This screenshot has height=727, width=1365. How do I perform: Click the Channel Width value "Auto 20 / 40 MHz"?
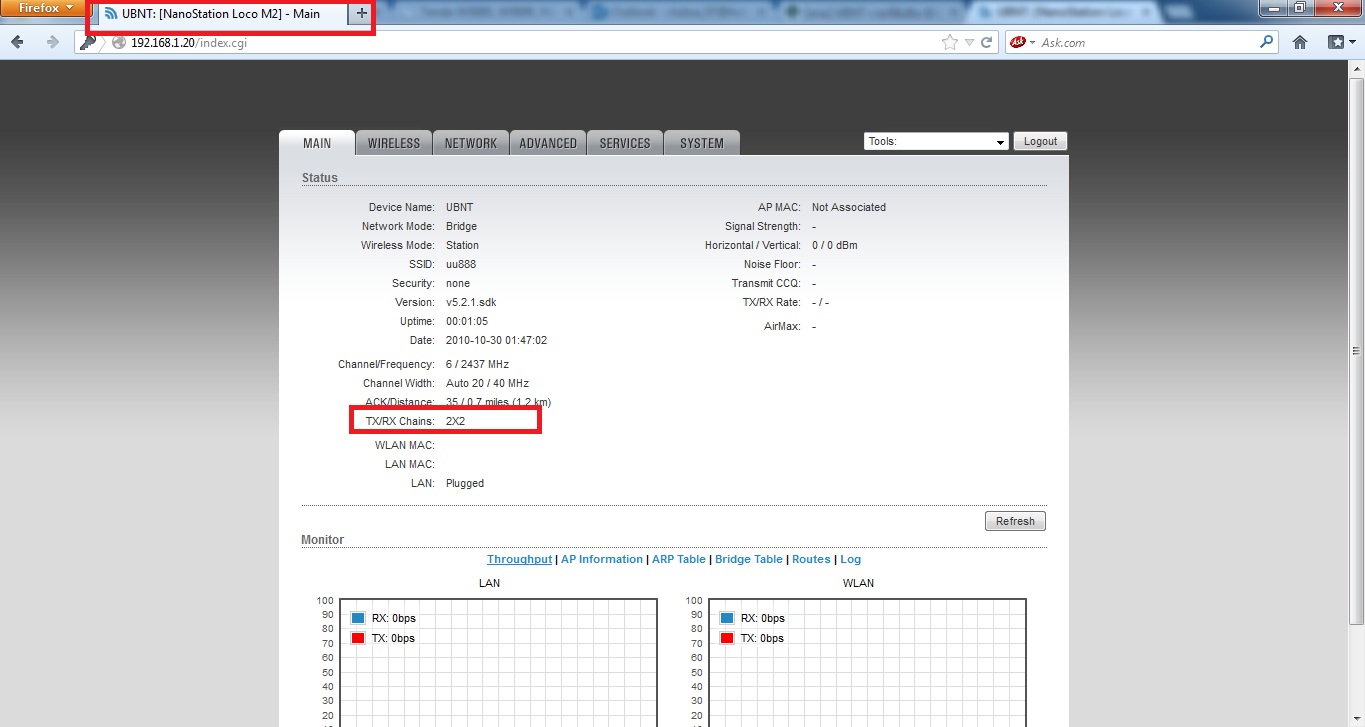click(487, 383)
